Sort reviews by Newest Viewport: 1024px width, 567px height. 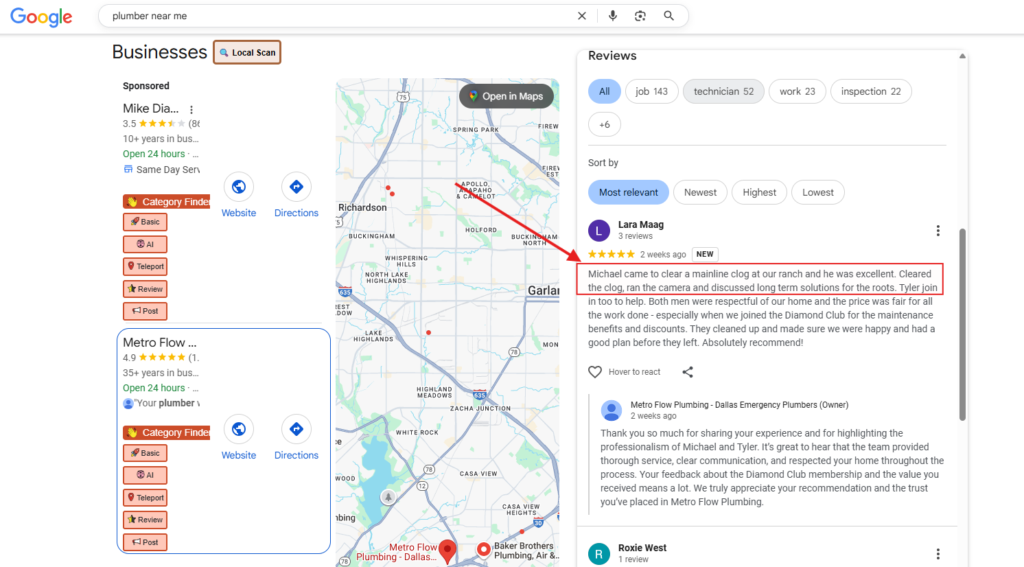[x=700, y=192]
